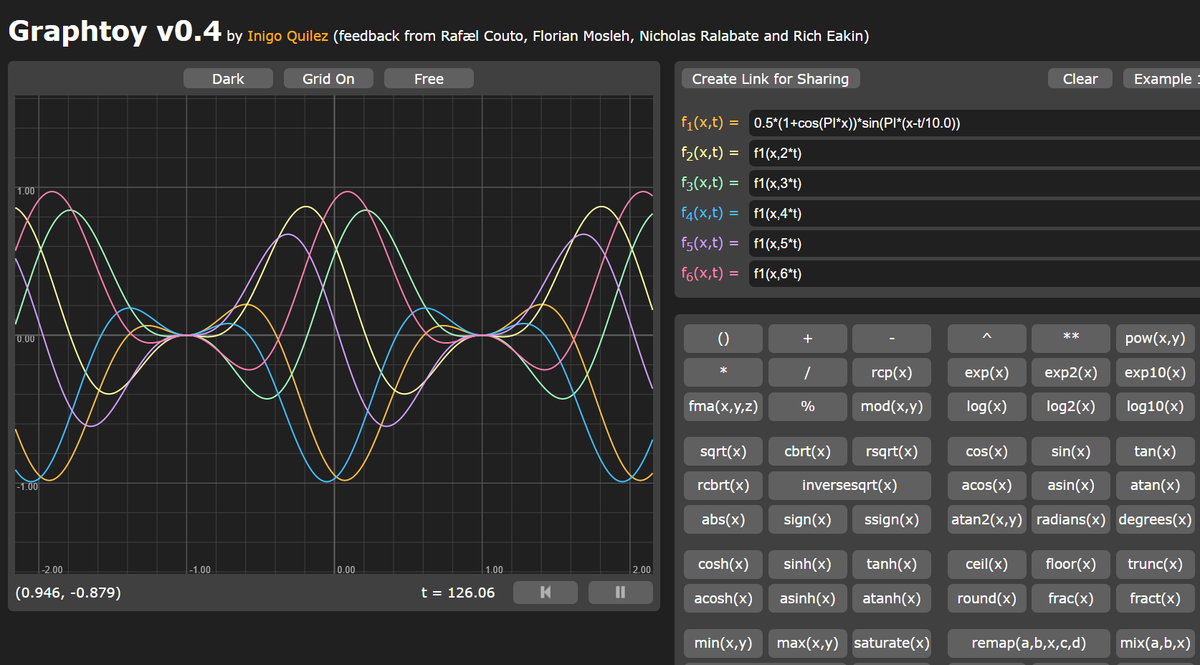Insert exp2(x) function
The height and width of the screenshot is (665, 1200).
(x=1071, y=372)
